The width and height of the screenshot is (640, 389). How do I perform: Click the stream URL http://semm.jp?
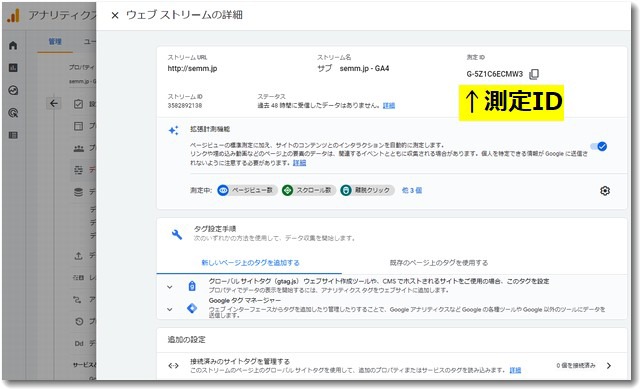(192, 69)
